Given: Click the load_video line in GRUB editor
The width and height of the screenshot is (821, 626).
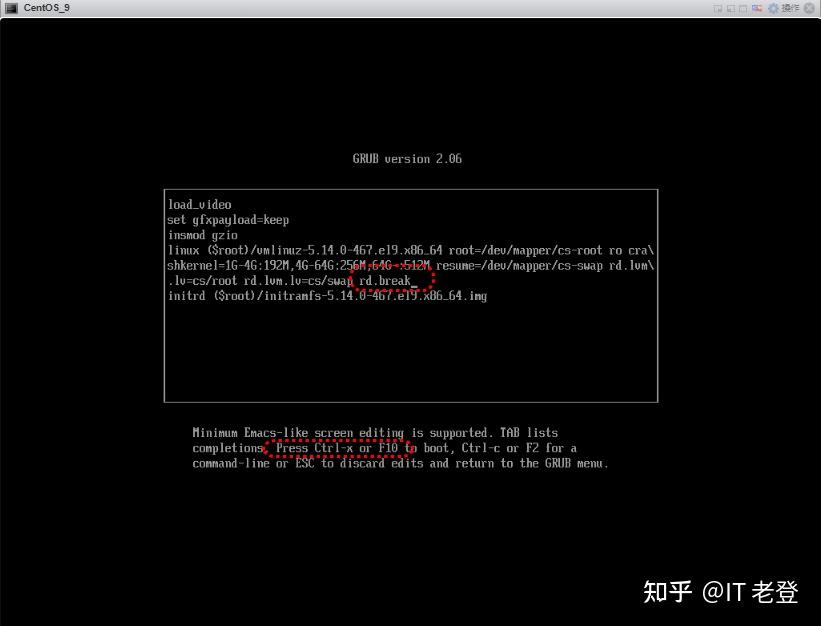Looking at the screenshot, I should pyautogui.click(x=199, y=205).
